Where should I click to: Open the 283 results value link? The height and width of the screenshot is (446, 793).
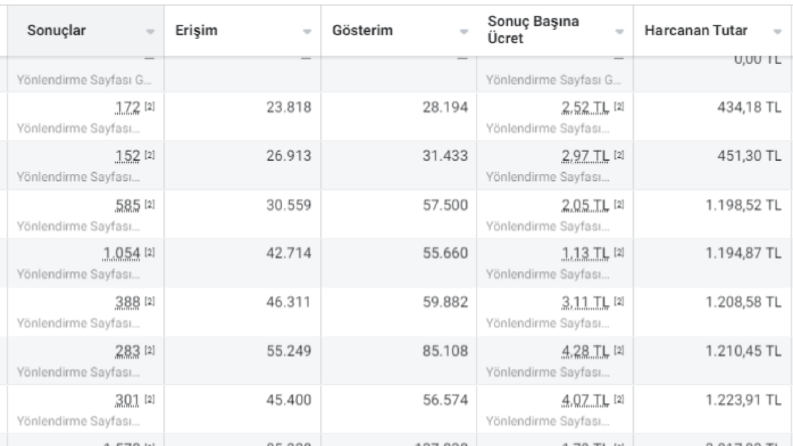(x=127, y=351)
